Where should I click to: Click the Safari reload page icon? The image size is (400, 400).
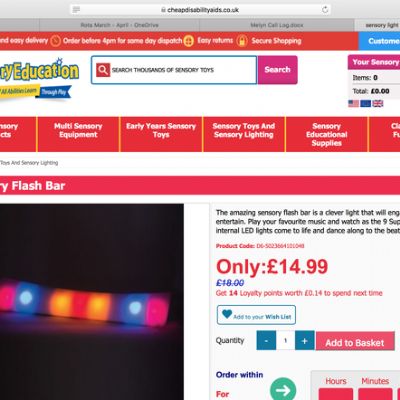(325, 10)
